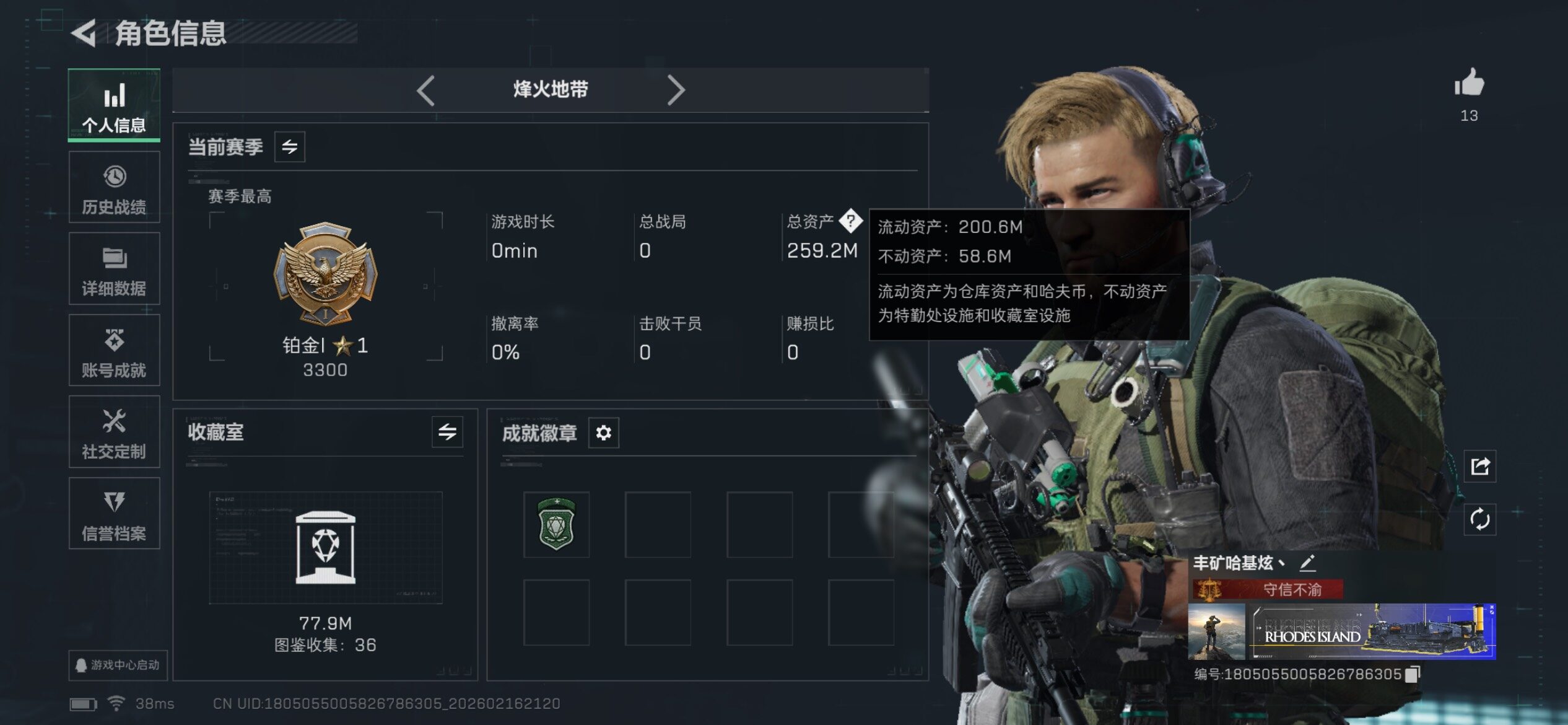
Task: Switch to the previous game mode arrow
Action: click(x=425, y=90)
